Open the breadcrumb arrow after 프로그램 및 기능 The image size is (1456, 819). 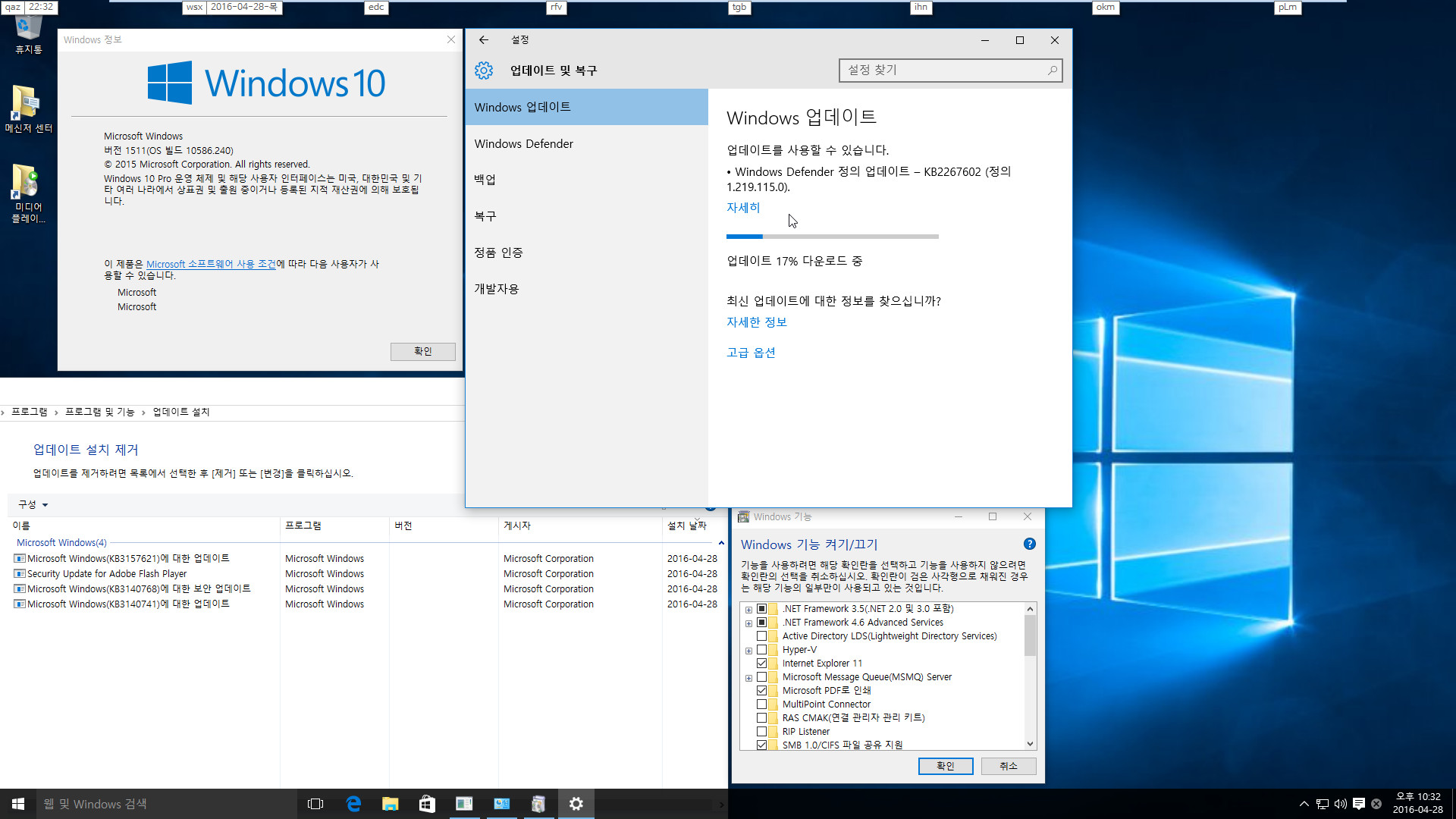coord(143,413)
